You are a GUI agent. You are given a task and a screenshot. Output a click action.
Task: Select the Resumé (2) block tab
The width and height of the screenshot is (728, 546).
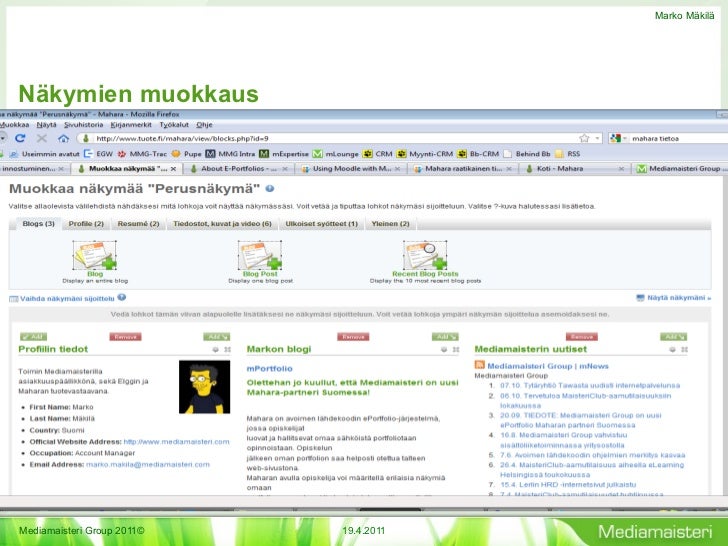[138, 224]
